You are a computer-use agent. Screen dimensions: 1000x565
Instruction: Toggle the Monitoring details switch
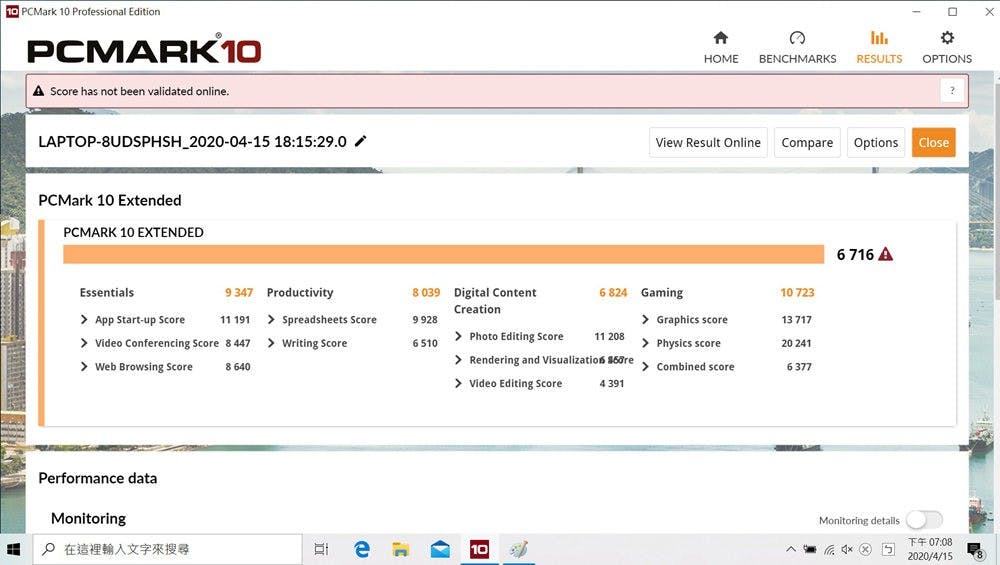(x=924, y=520)
